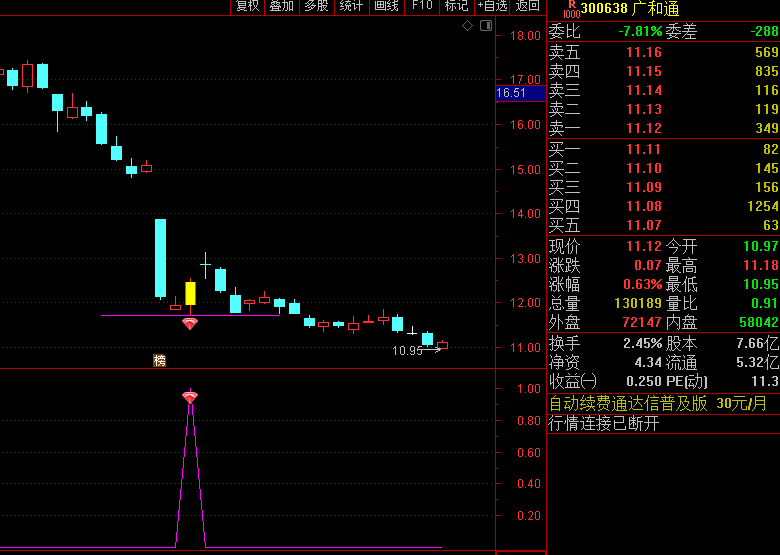Open the 多股 view
This screenshot has width=780, height=555.
[316, 6]
